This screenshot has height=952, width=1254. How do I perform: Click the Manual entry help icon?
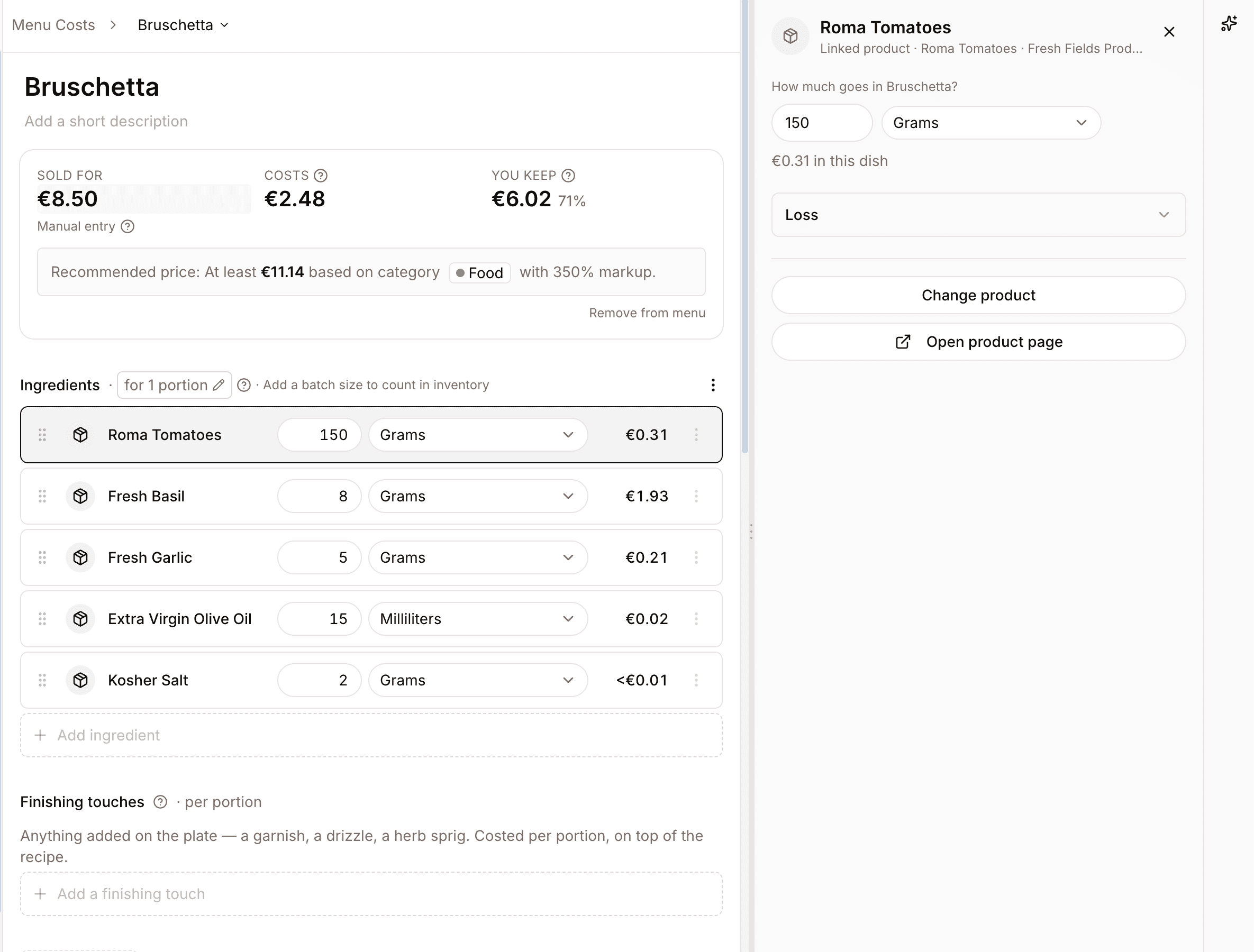[128, 227]
